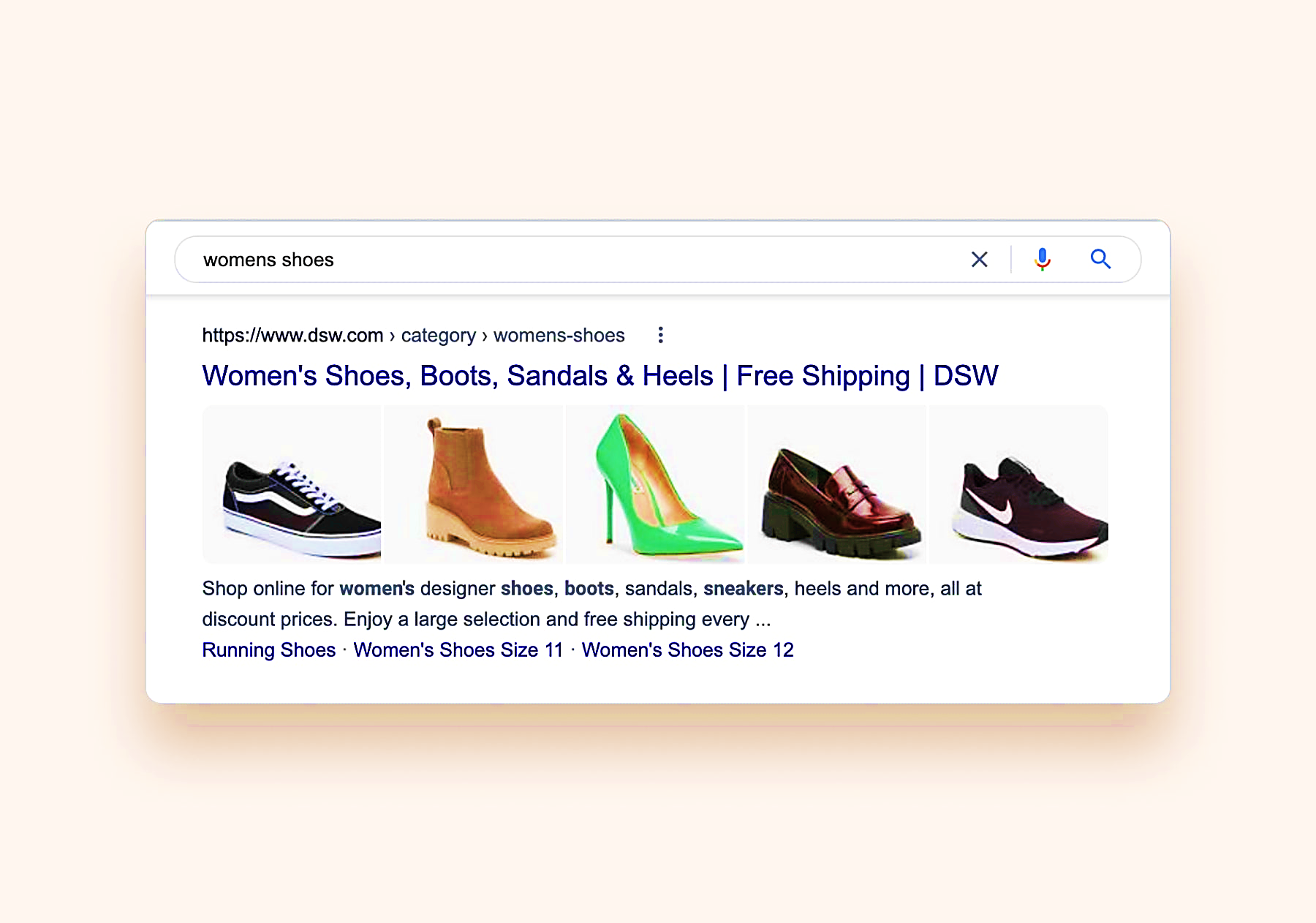Open the DSW Women's Shoes result title link
The width and height of the screenshot is (1316, 923).
pos(600,376)
